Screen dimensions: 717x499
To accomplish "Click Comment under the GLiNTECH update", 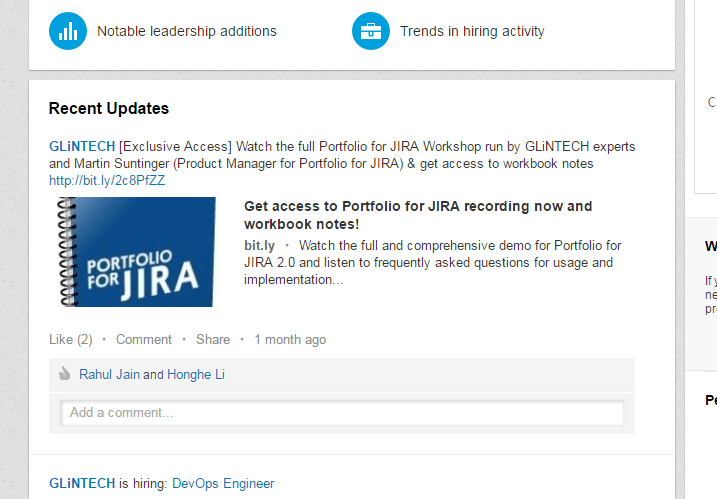I will (x=144, y=339).
